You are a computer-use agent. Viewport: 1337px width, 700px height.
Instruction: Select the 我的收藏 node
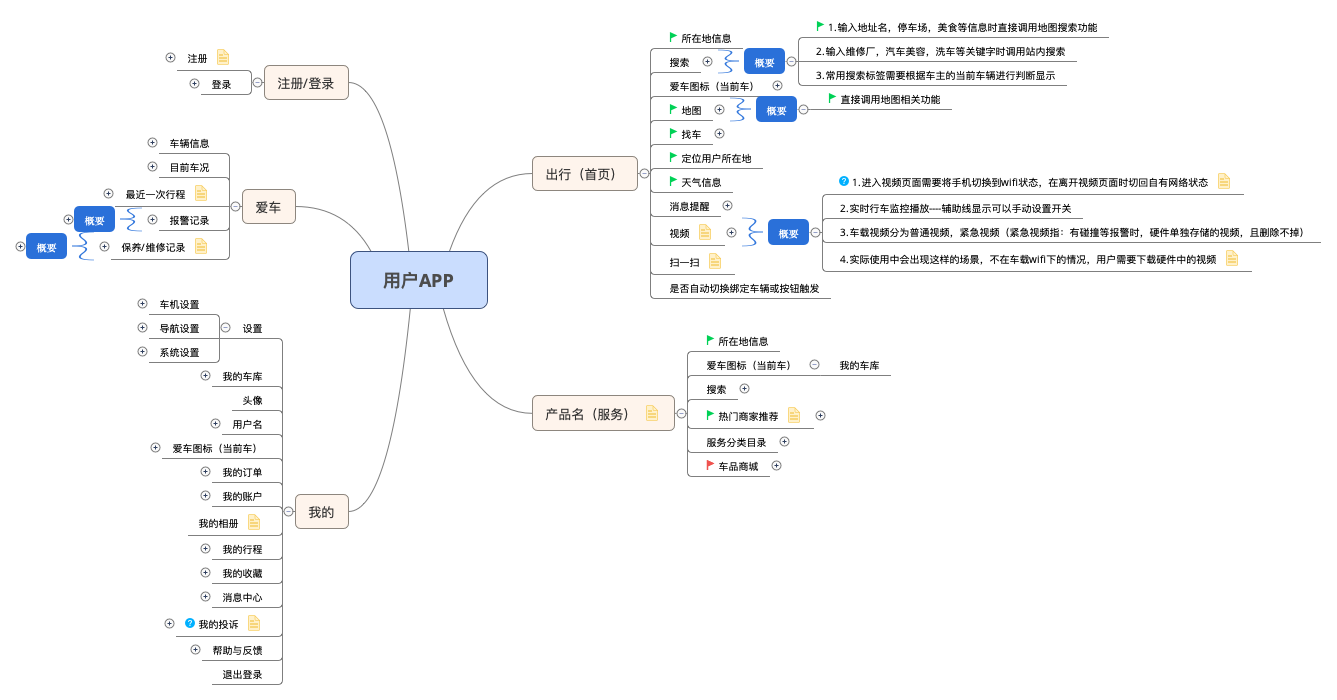pyautogui.click(x=242, y=573)
